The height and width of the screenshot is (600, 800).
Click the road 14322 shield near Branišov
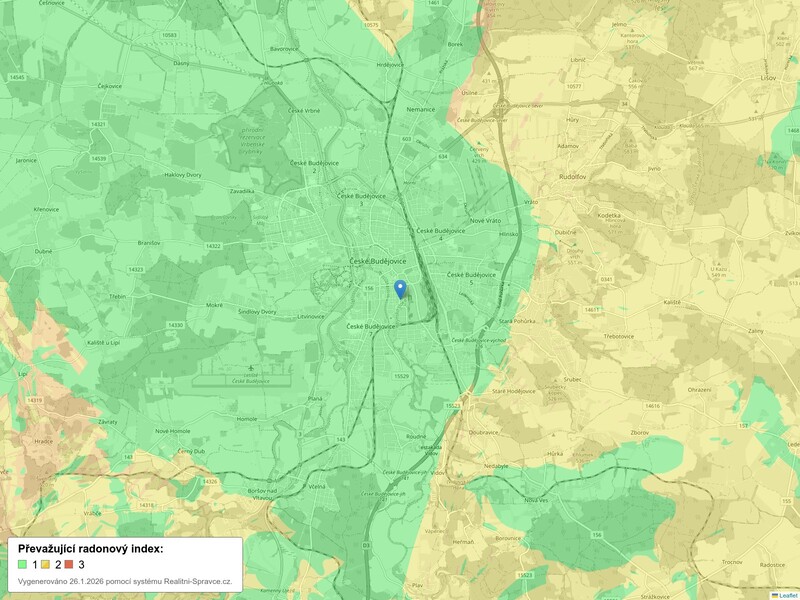[x=212, y=245]
